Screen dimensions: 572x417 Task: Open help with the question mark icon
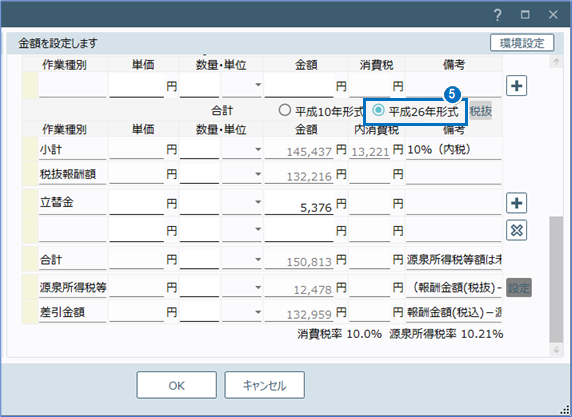[497, 15]
